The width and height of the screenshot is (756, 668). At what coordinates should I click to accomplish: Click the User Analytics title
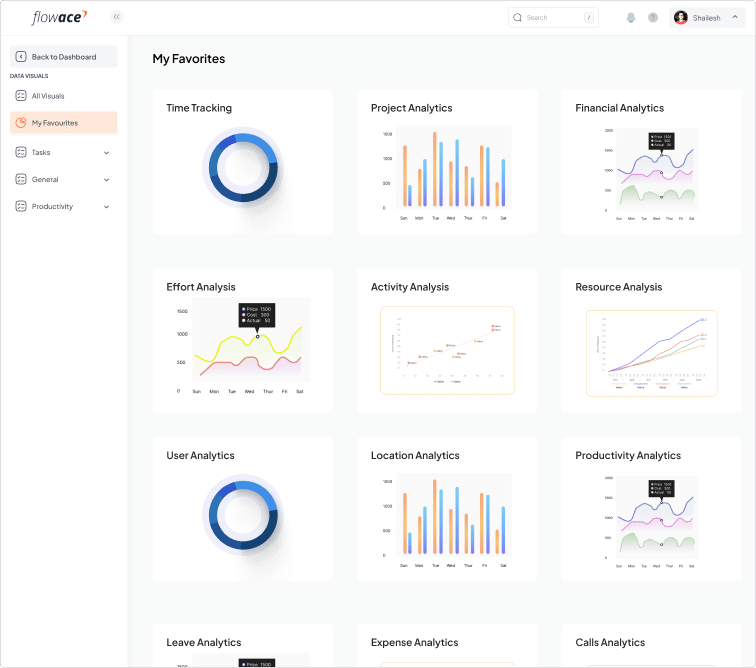[201, 455]
